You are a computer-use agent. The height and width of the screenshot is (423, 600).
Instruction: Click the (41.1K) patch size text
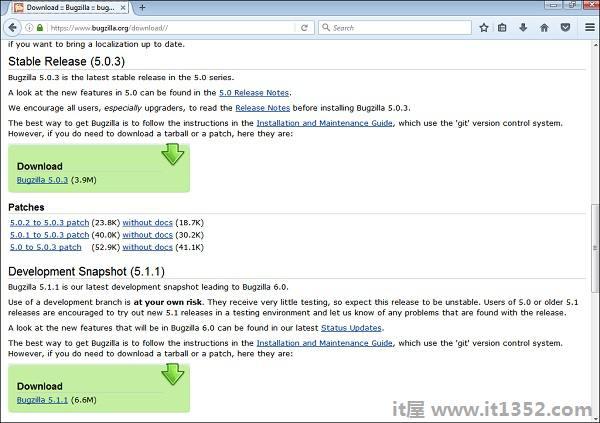tap(189, 247)
